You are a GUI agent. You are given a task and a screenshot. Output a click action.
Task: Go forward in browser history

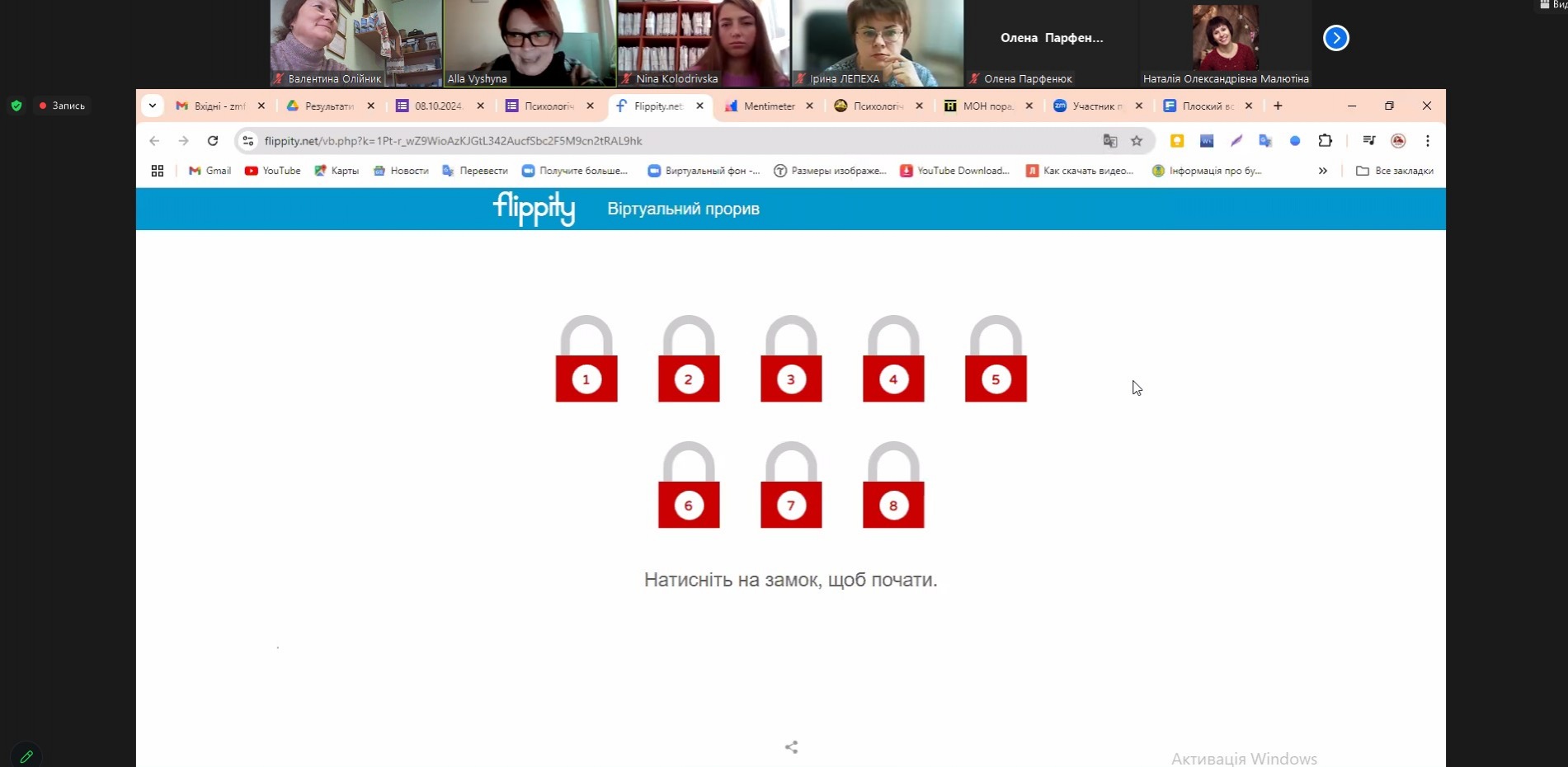pyautogui.click(x=183, y=141)
